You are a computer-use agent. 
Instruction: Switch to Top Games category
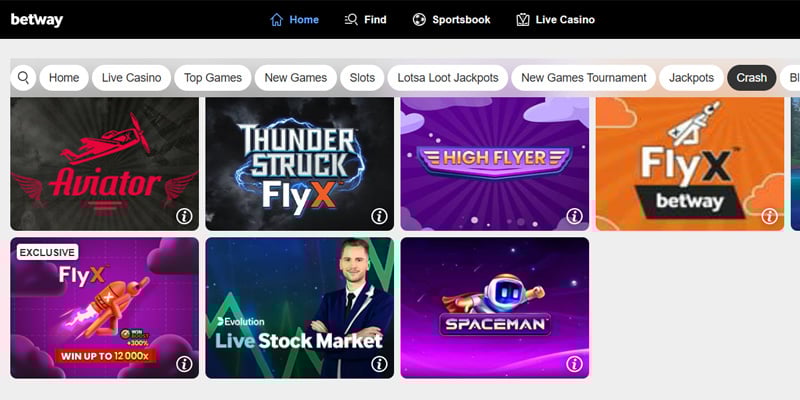click(x=213, y=78)
